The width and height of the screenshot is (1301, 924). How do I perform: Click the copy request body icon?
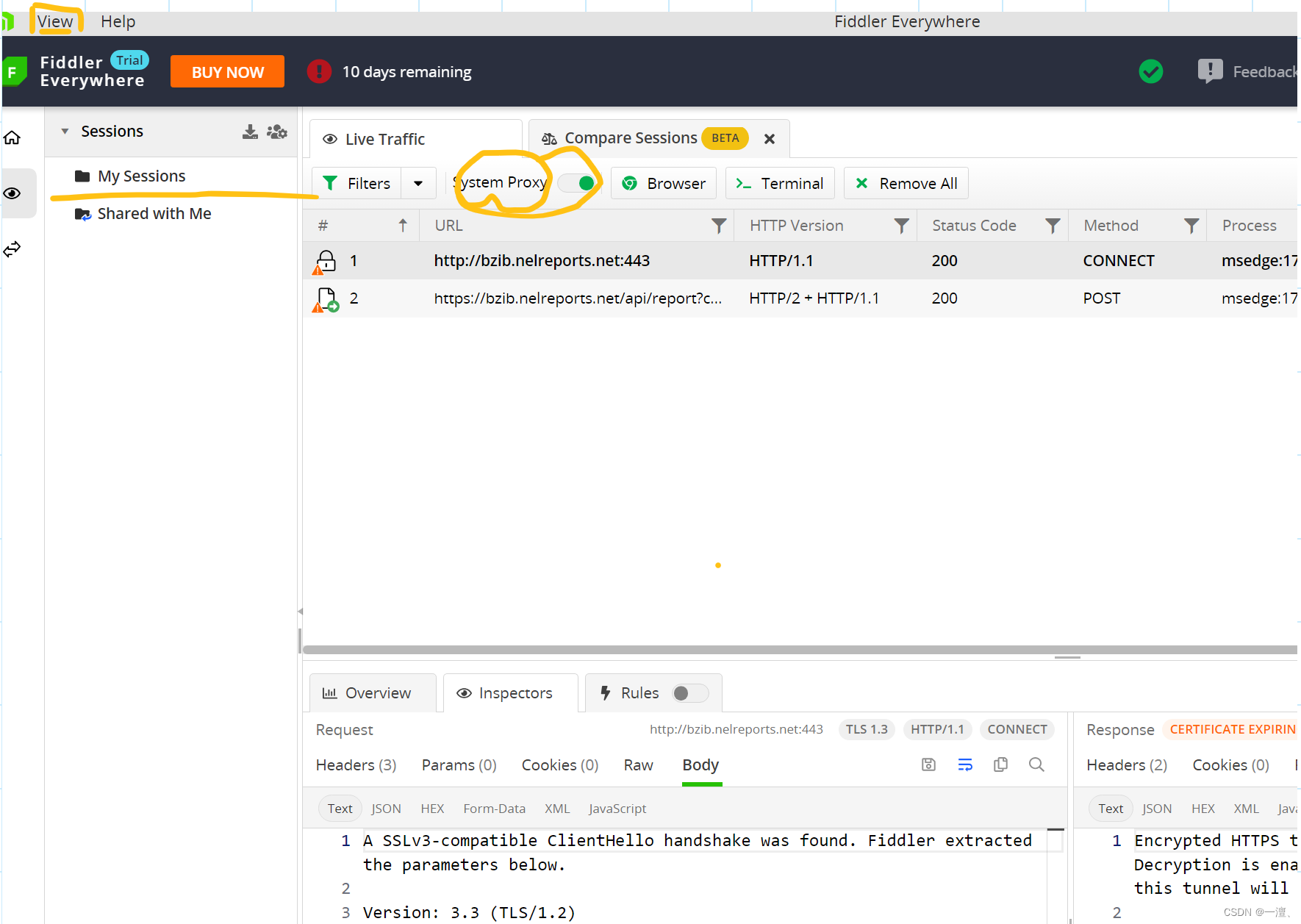tap(1000, 765)
